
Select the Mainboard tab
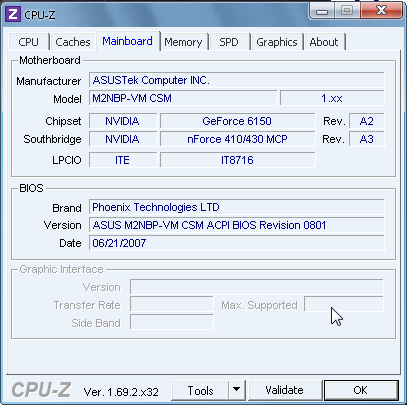pyautogui.click(x=128, y=41)
